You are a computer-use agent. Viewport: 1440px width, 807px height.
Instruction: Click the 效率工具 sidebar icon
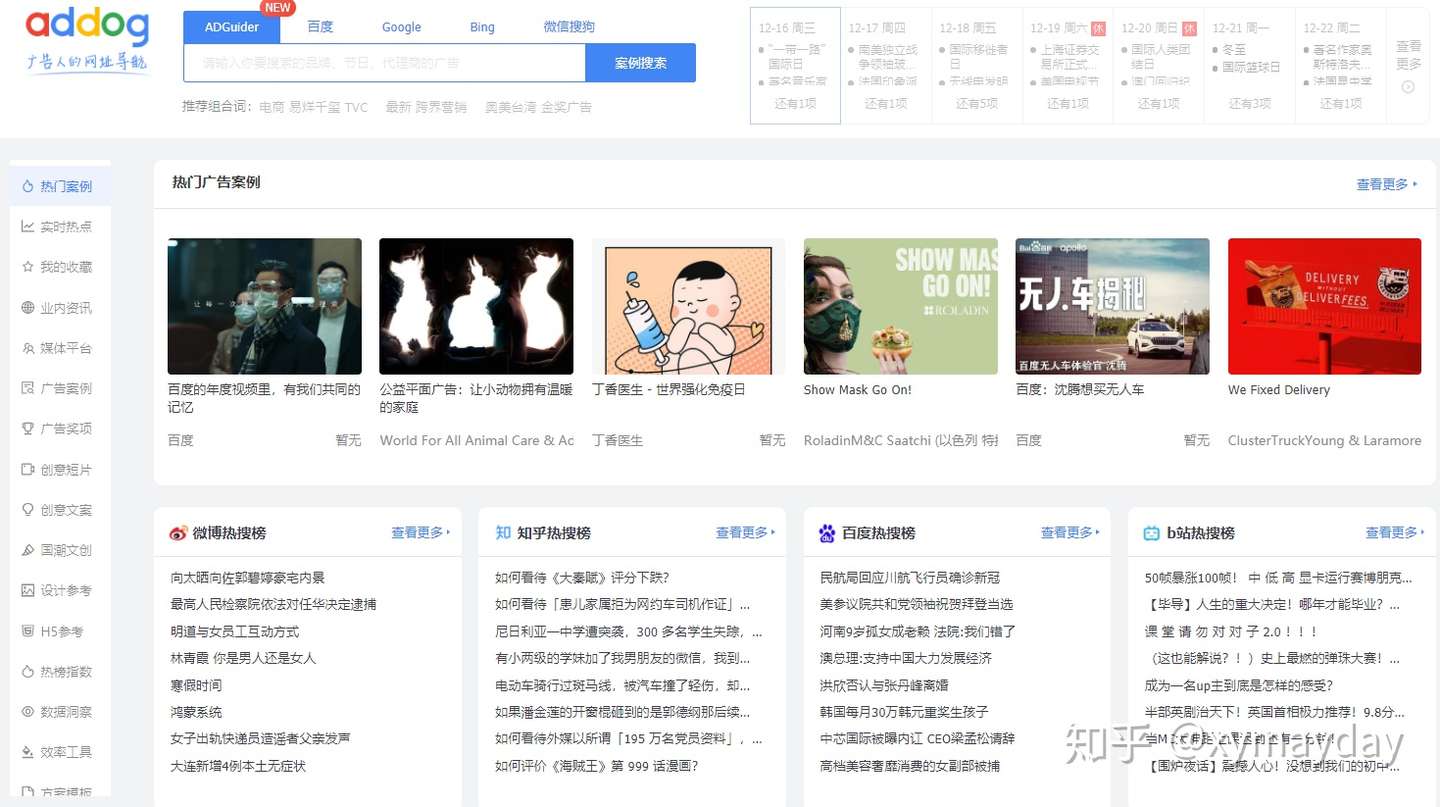tap(27, 752)
